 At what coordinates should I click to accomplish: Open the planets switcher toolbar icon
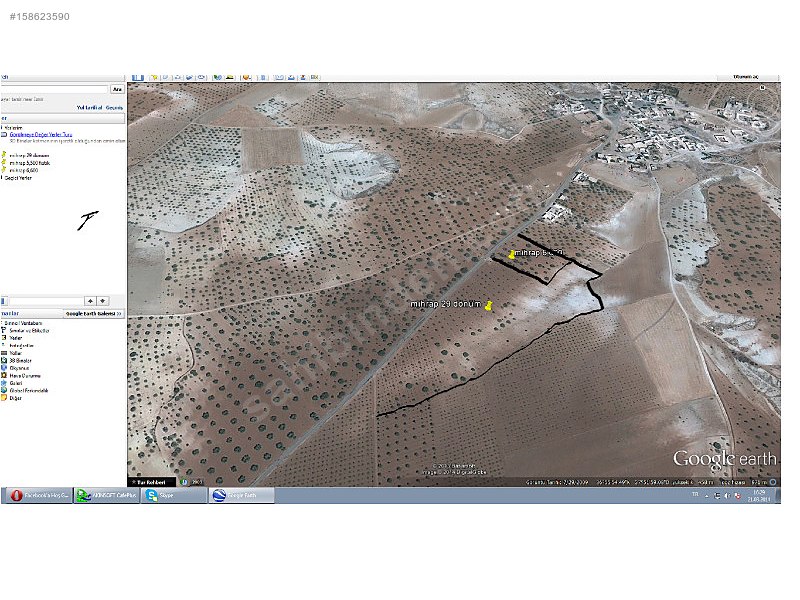247,77
